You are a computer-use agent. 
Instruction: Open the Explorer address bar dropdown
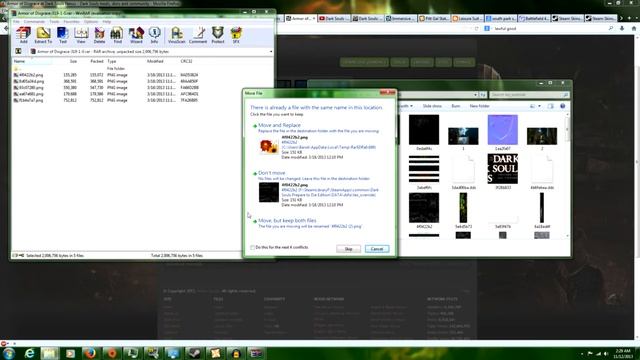[x=476, y=95]
